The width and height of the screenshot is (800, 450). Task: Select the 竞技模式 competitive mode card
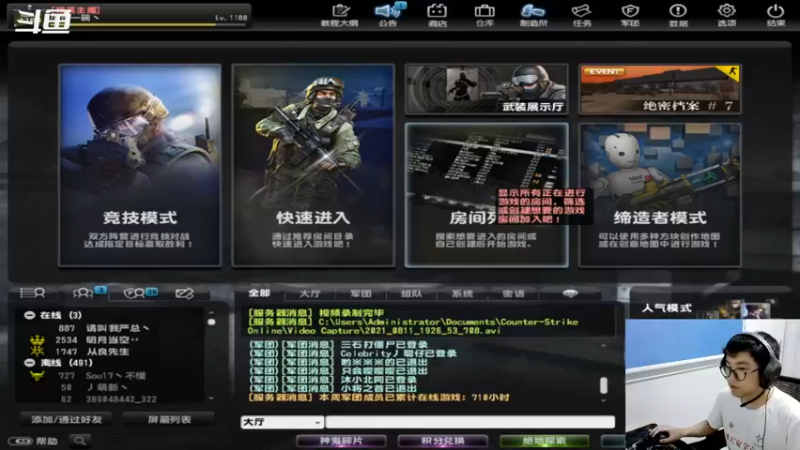tap(140, 165)
